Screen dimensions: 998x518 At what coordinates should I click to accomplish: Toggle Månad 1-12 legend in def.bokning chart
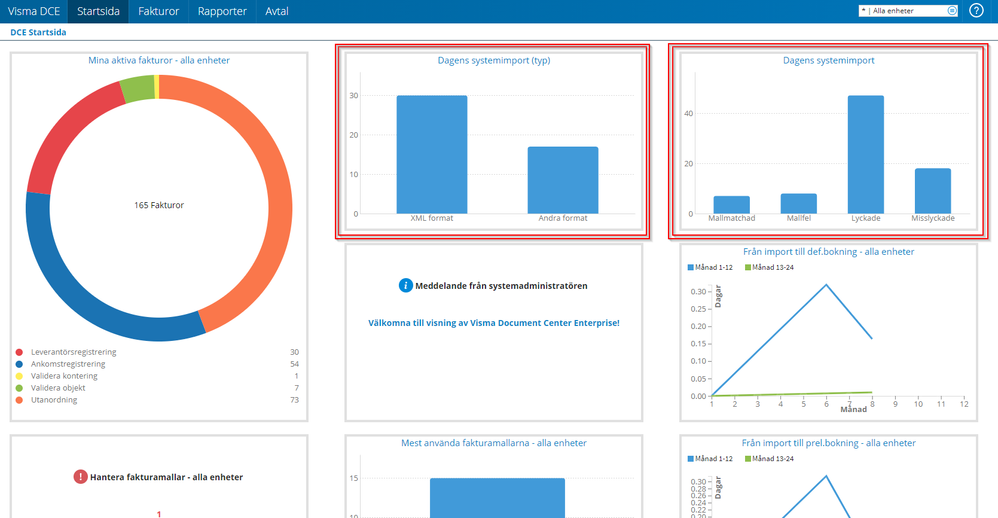pyautogui.click(x=710, y=267)
